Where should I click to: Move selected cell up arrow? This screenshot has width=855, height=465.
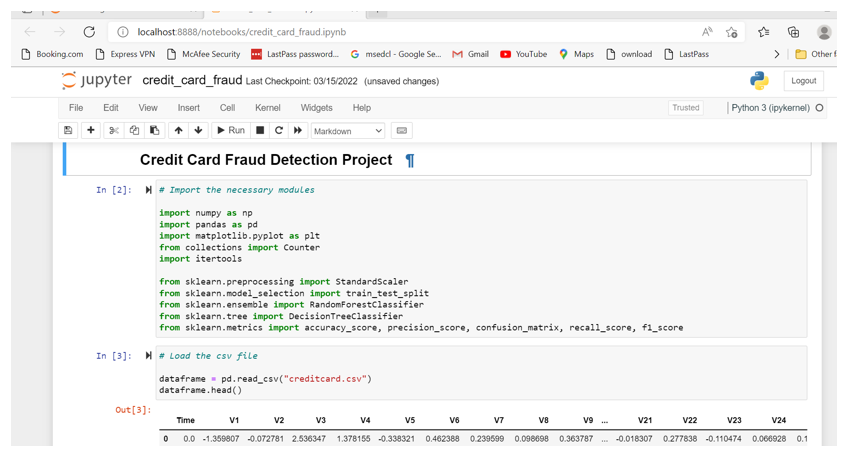[x=178, y=130]
